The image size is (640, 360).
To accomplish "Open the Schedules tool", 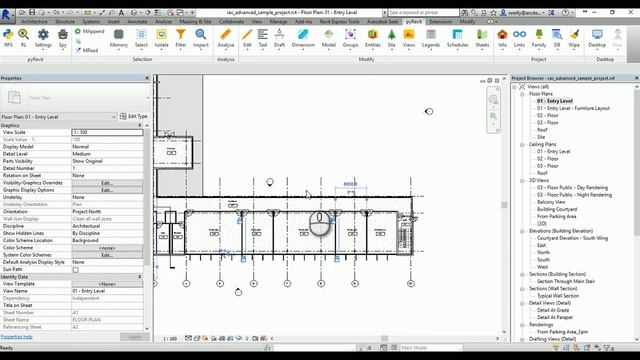I will coord(458,38).
